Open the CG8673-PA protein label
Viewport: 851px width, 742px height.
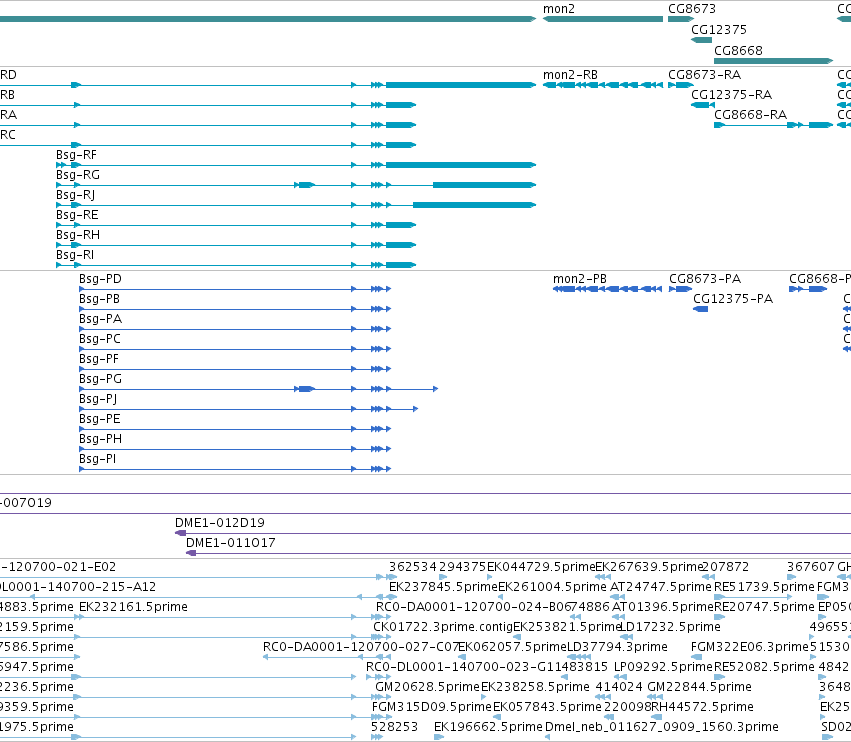click(704, 279)
